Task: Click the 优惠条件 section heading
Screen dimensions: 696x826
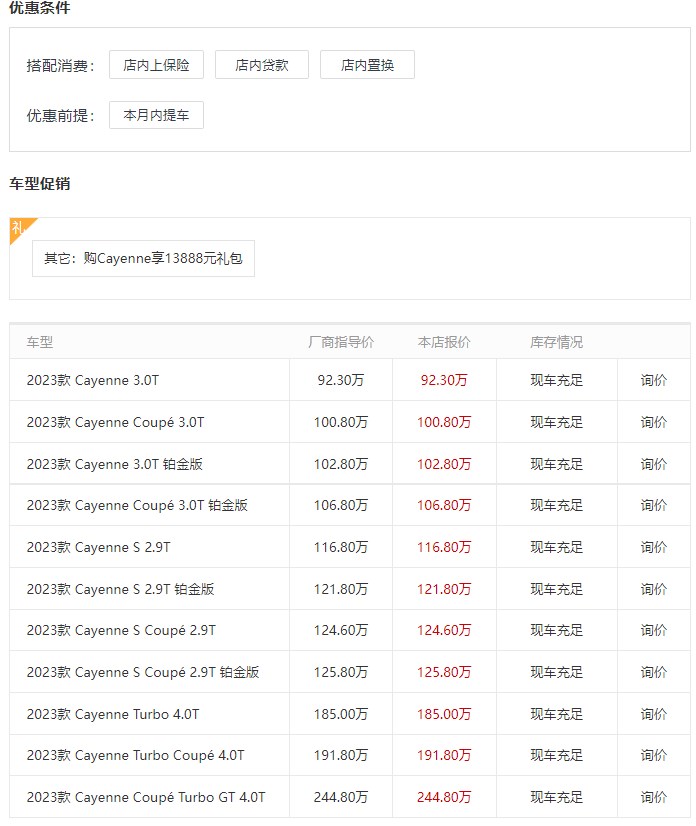Action: tap(40, 7)
